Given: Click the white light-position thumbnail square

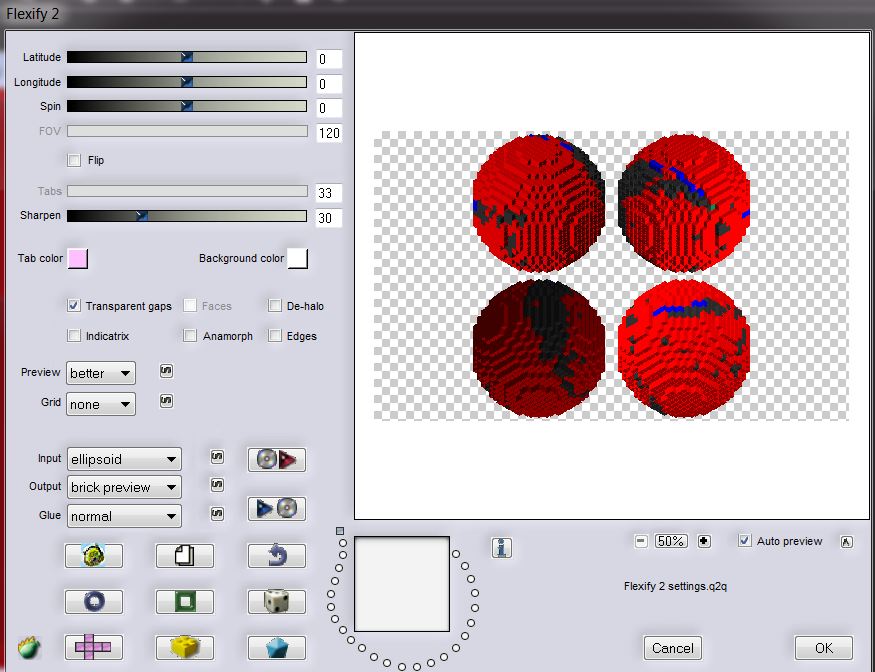Looking at the screenshot, I should [402, 584].
